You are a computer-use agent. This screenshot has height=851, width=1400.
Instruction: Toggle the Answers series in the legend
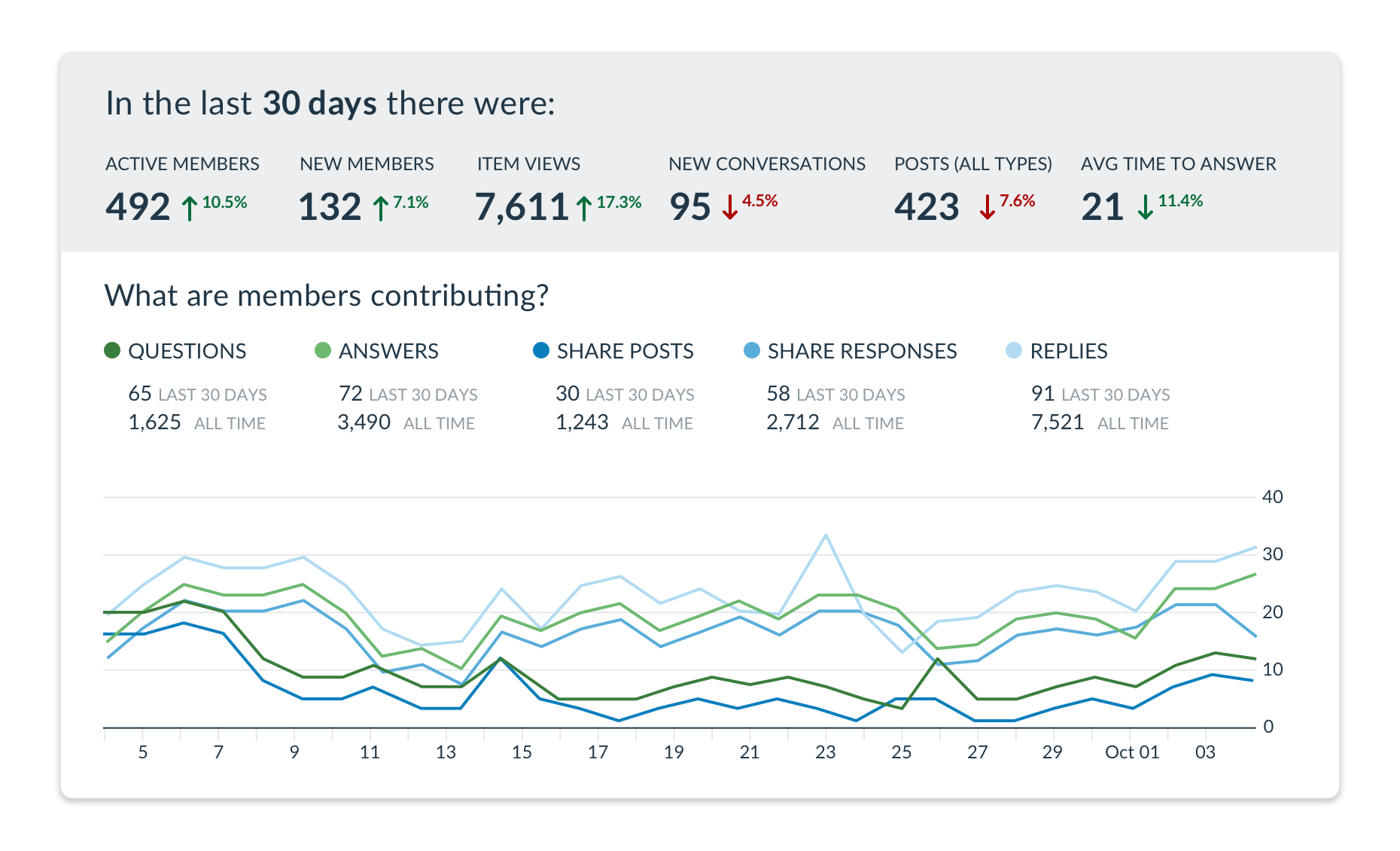324,350
